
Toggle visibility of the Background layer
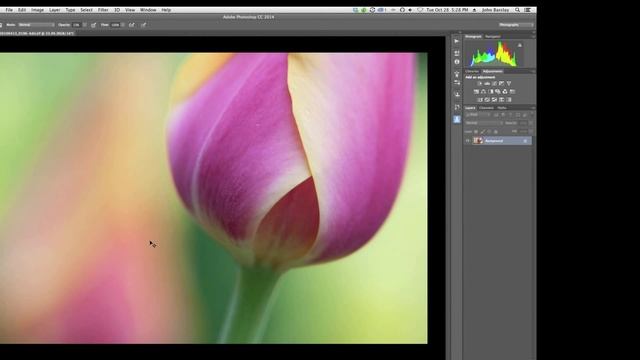pos(468,141)
